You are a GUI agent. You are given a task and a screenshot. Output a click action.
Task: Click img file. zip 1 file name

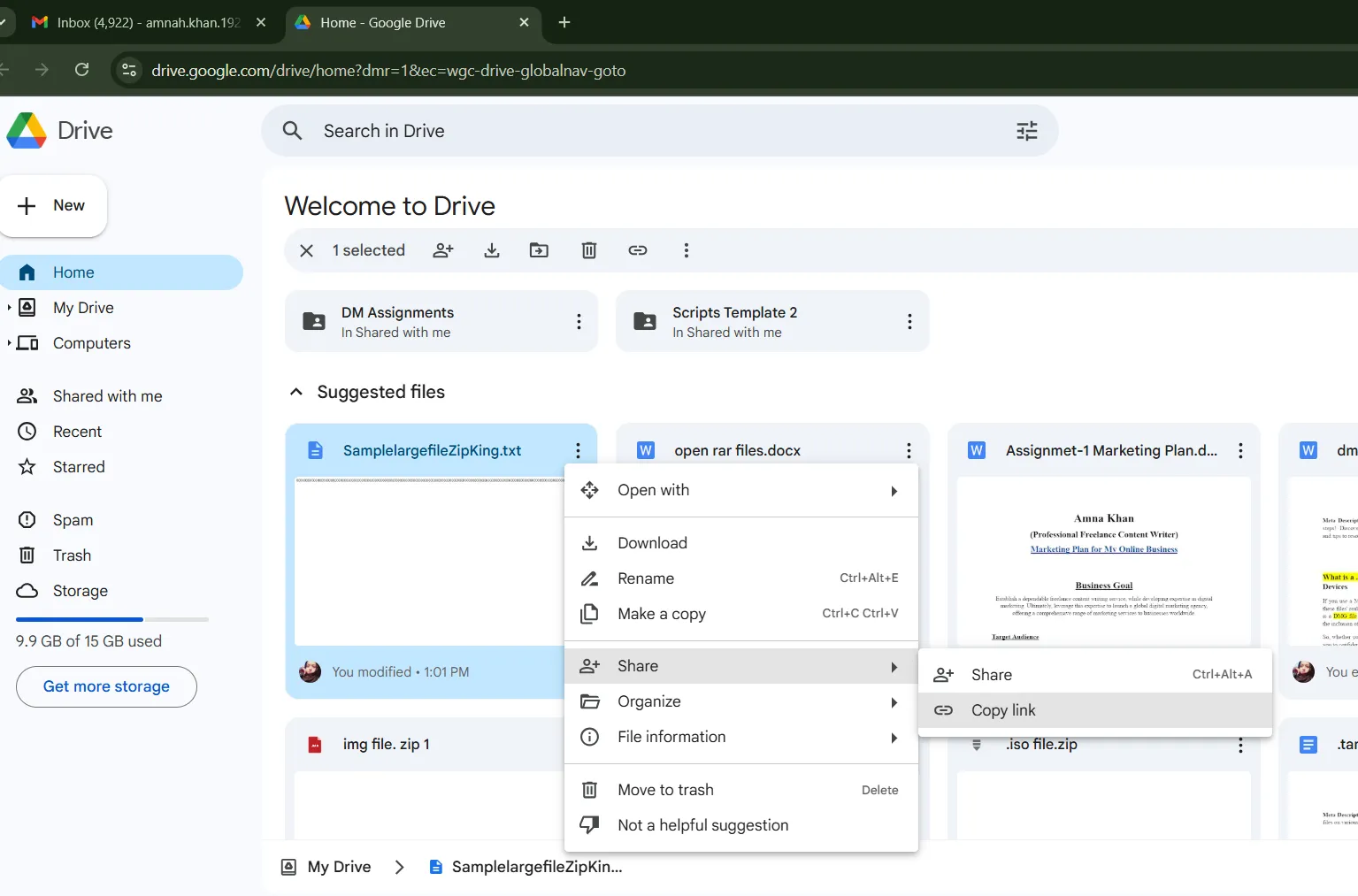click(387, 745)
